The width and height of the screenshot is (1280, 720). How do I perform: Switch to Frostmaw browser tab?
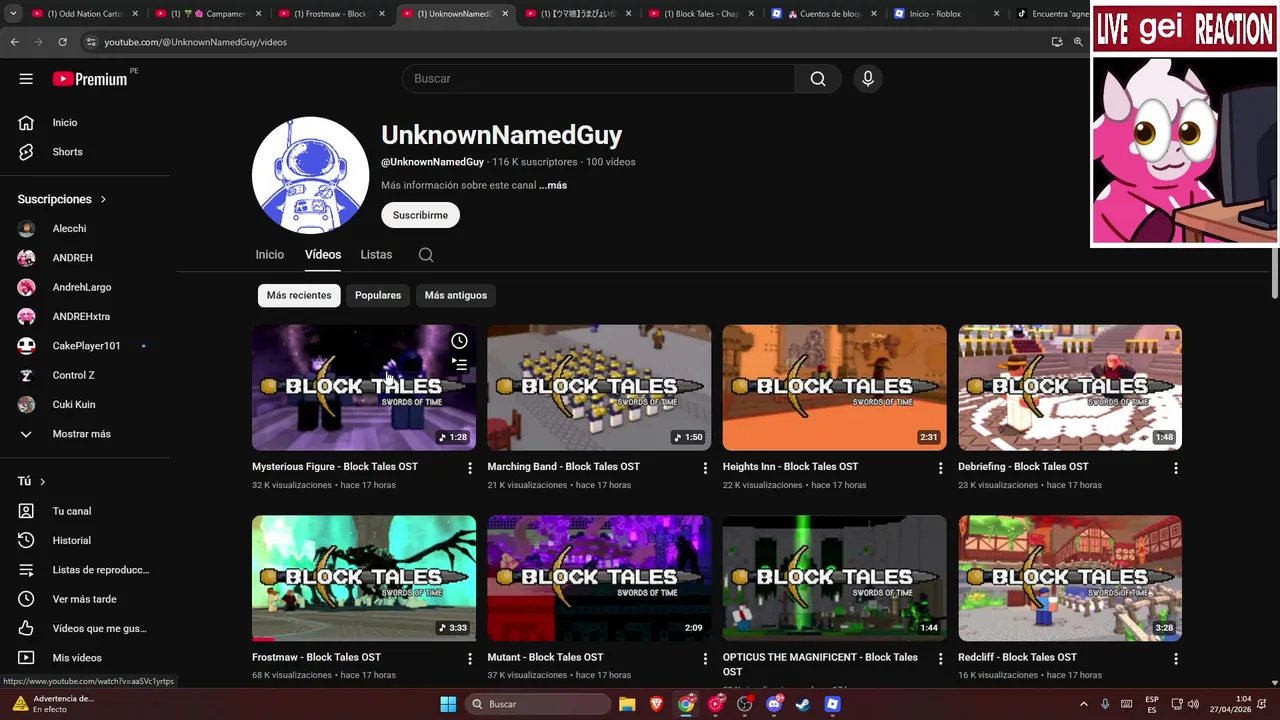coord(329,14)
